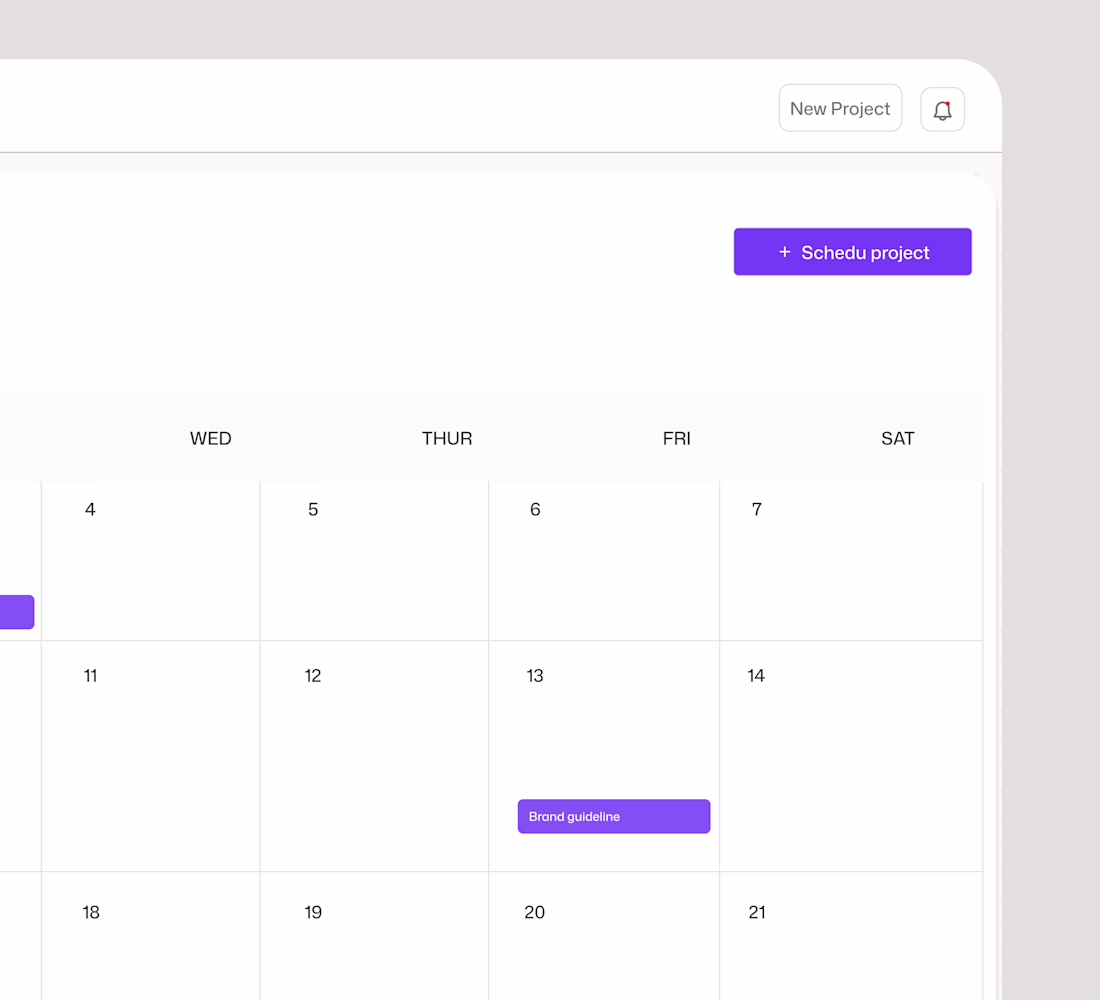Select calendar day 13
Screen dimensions: 1100x1000
pos(535,676)
